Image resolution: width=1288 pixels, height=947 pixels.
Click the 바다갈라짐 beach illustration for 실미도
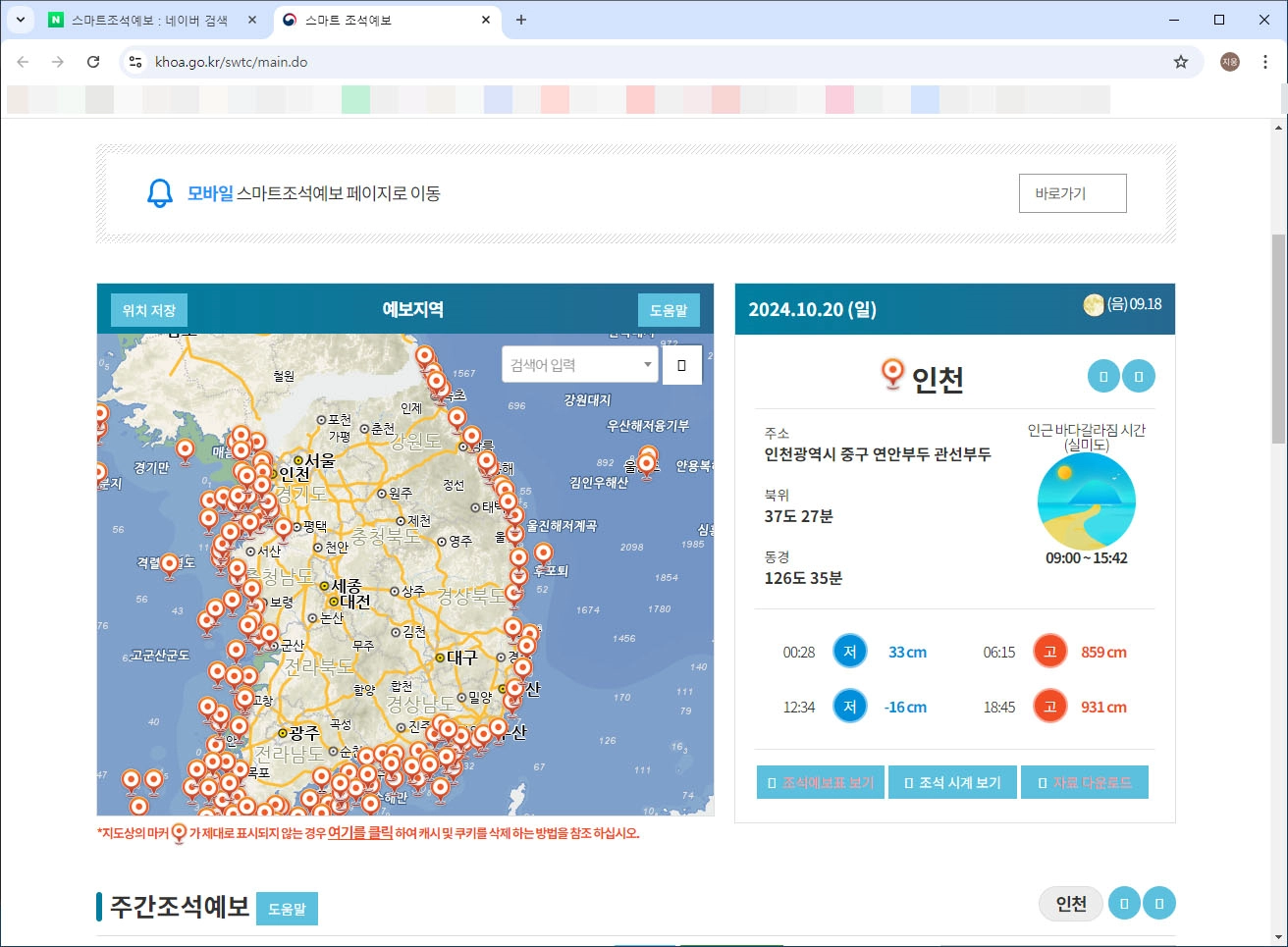[x=1086, y=500]
